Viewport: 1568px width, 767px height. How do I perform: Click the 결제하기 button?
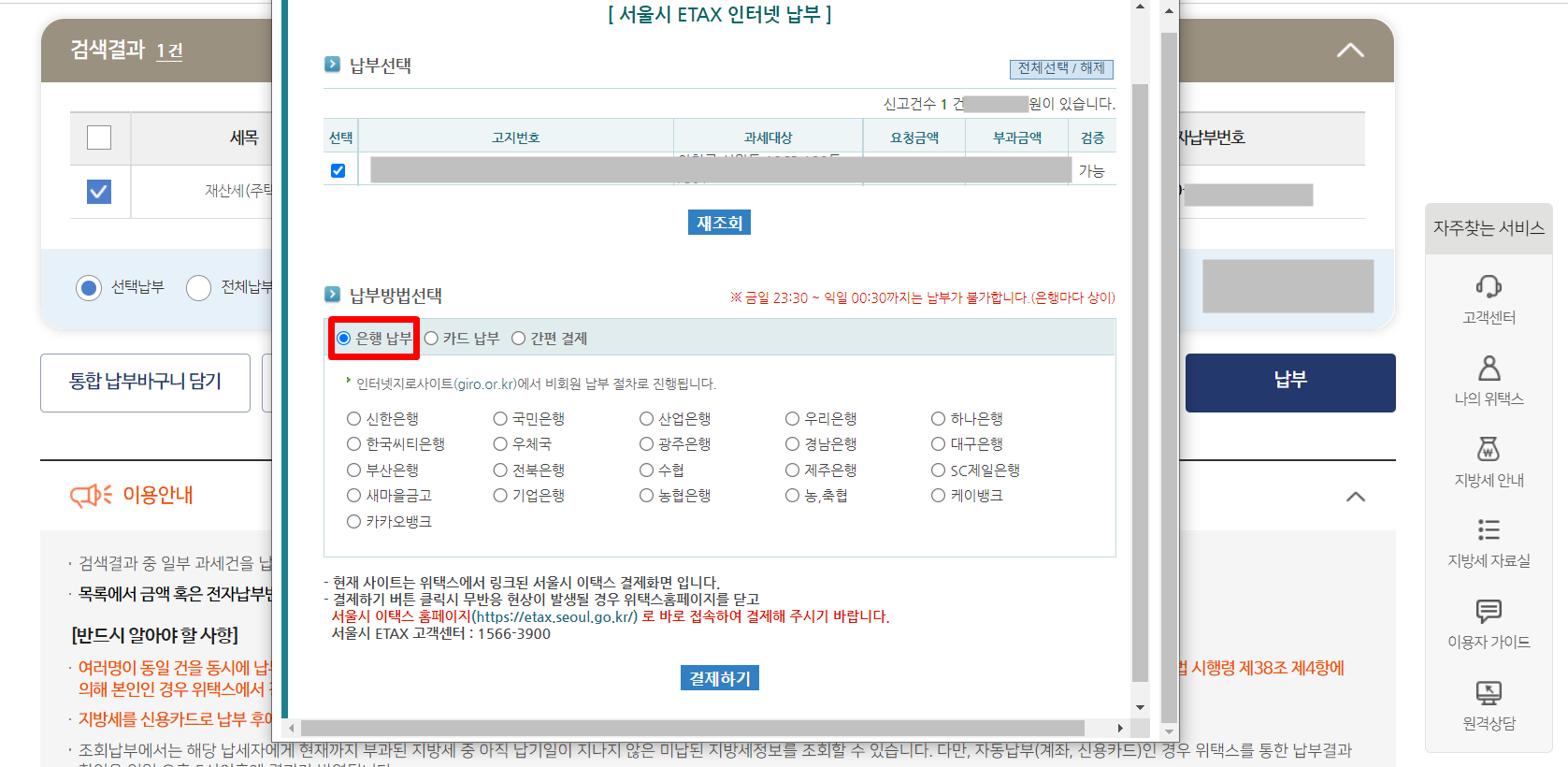coord(719,678)
